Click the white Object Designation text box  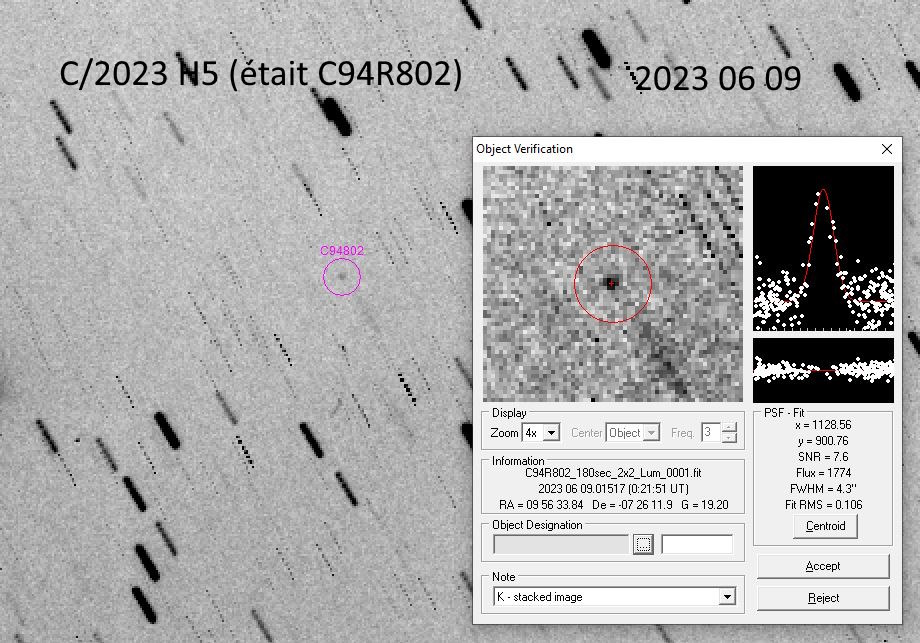click(697, 544)
